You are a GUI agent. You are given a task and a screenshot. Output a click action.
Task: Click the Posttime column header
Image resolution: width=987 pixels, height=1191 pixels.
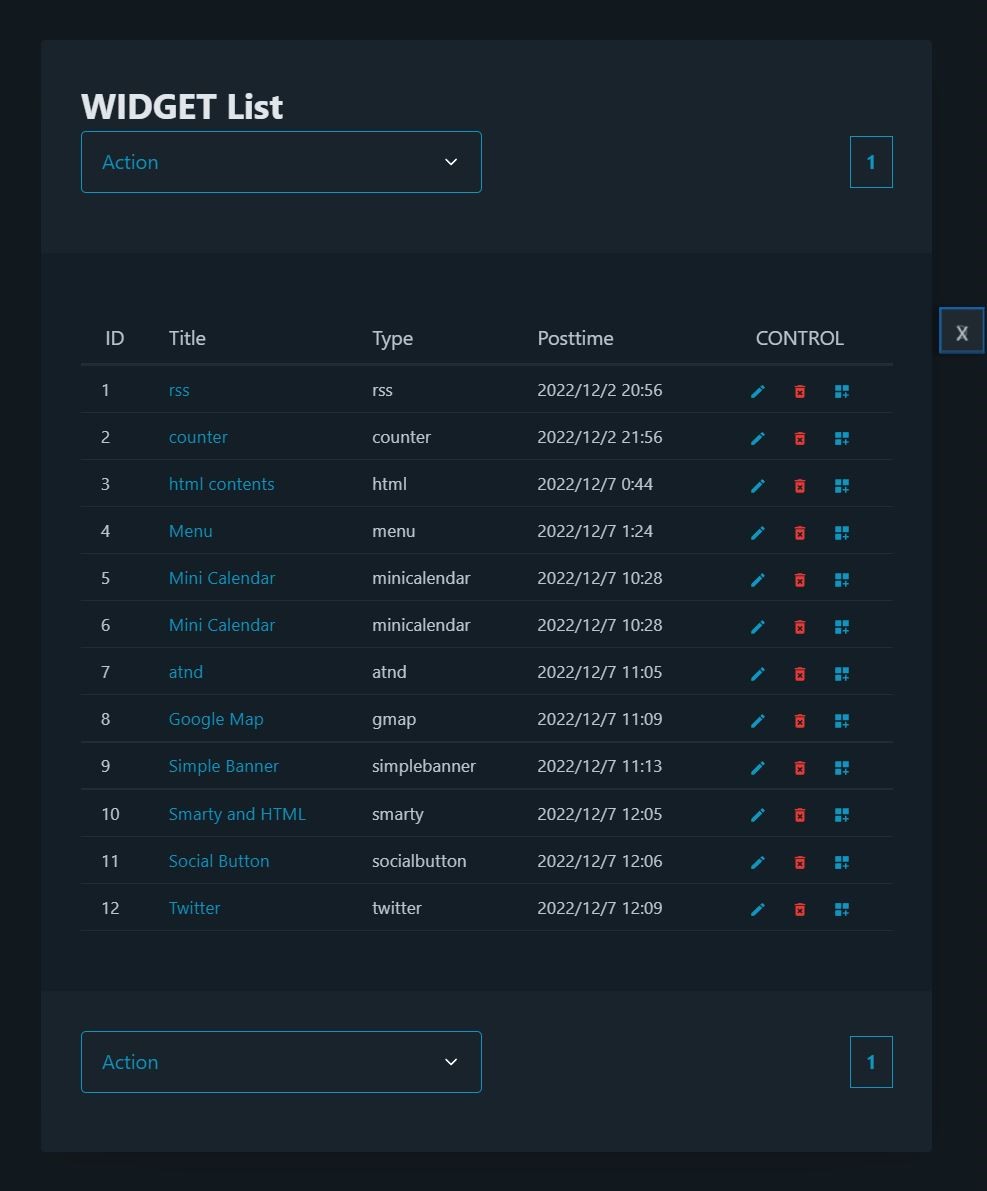click(x=575, y=338)
